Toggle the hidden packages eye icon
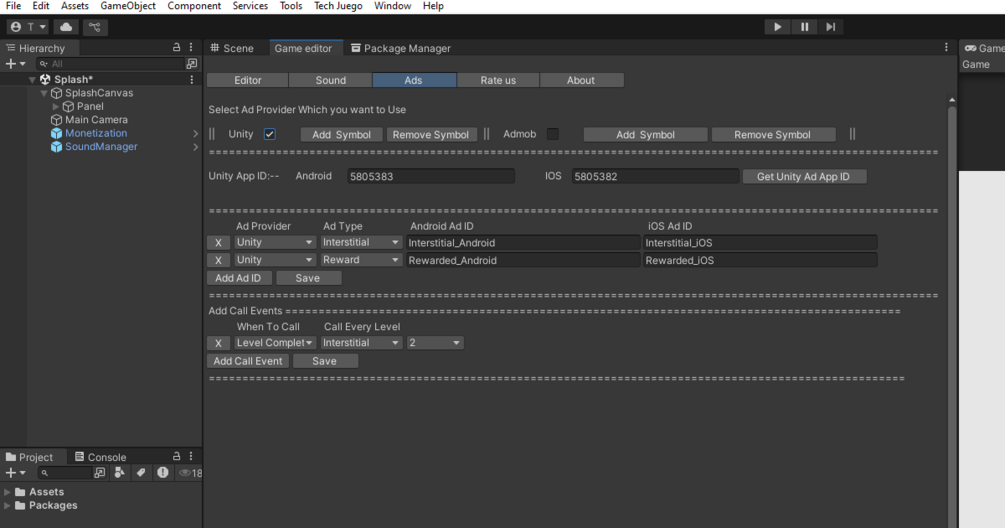This screenshot has height=528, width=1005. click(185, 473)
